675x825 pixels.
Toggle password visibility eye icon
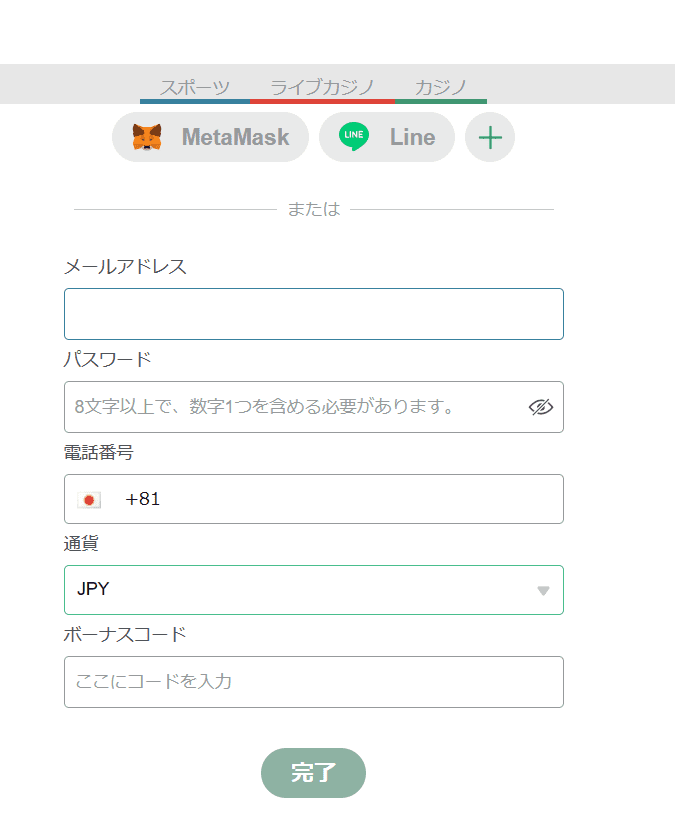(x=541, y=407)
